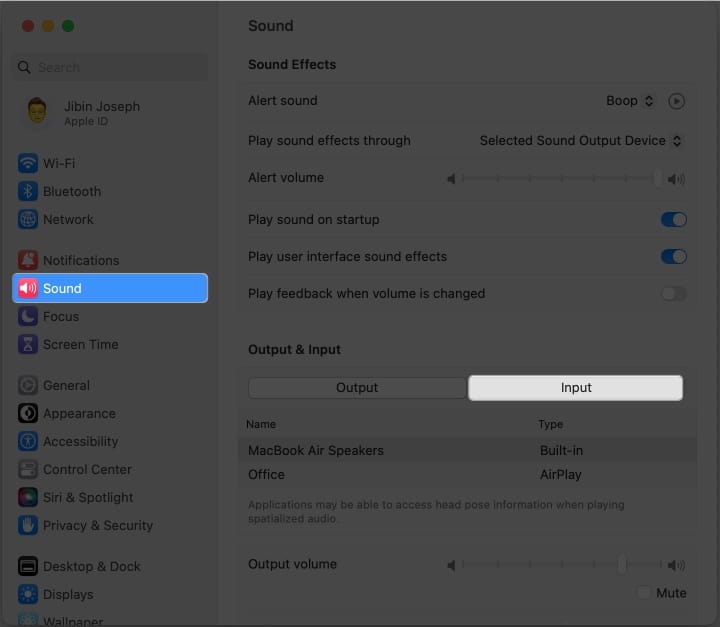
Task: Open the Bluetooth icon in sidebar
Action: point(28,191)
